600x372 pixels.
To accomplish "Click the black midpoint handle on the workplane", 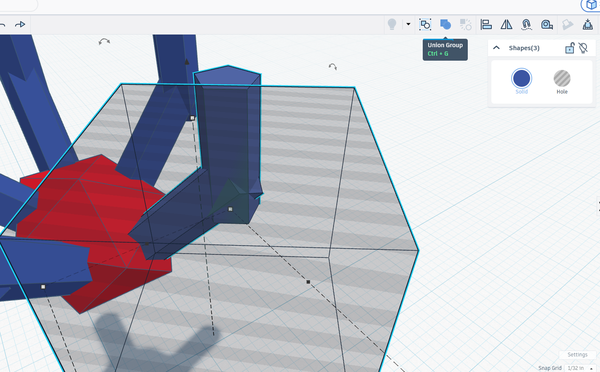I will click(x=308, y=282).
